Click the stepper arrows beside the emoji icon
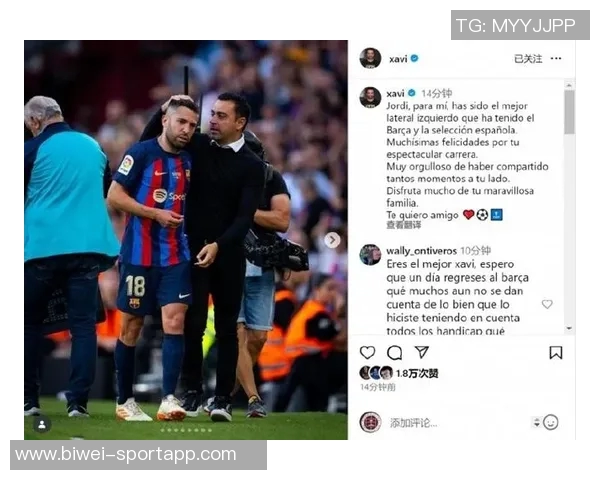The height and width of the screenshot is (480, 600). tap(536, 422)
